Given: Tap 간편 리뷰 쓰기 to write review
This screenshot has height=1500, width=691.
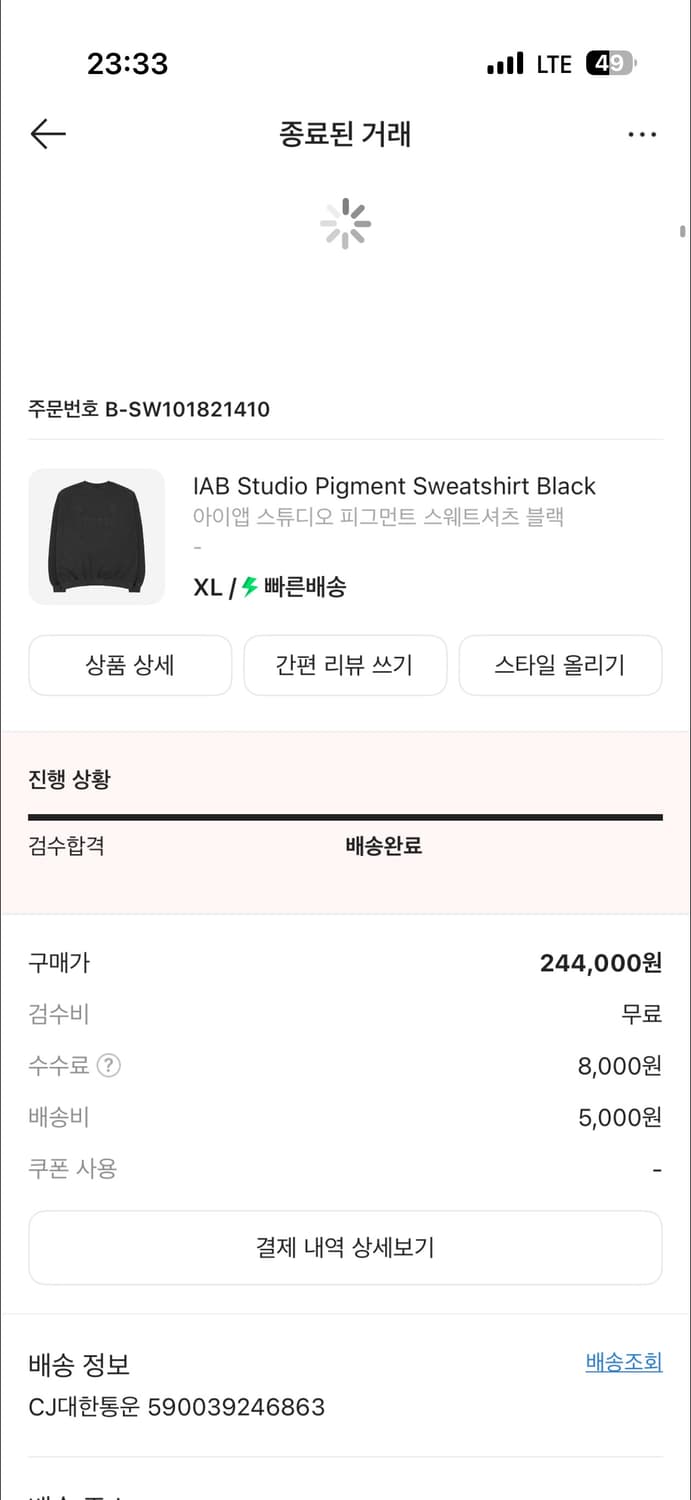Looking at the screenshot, I should (345, 665).
